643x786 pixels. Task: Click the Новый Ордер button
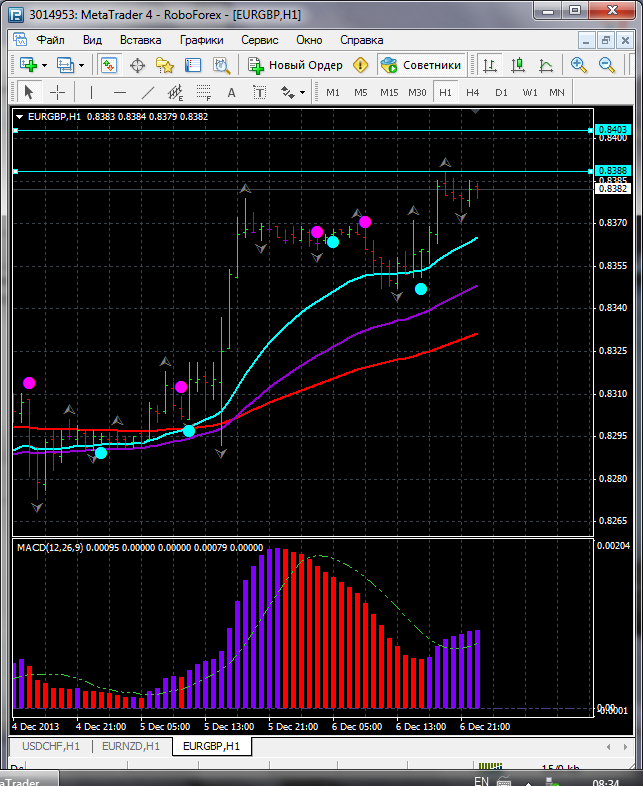(296, 65)
